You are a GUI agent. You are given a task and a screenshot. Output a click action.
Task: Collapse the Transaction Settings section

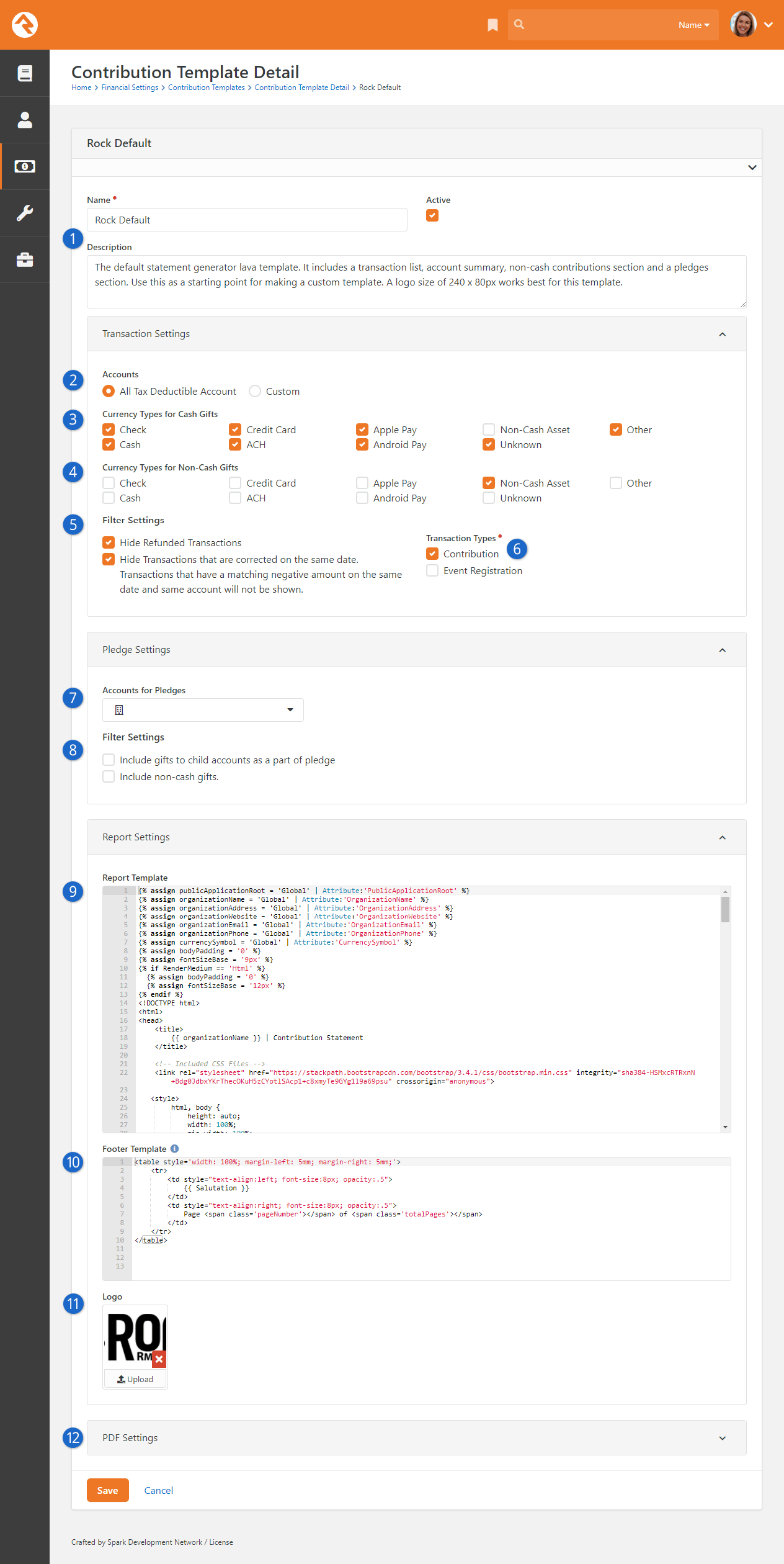[723, 335]
